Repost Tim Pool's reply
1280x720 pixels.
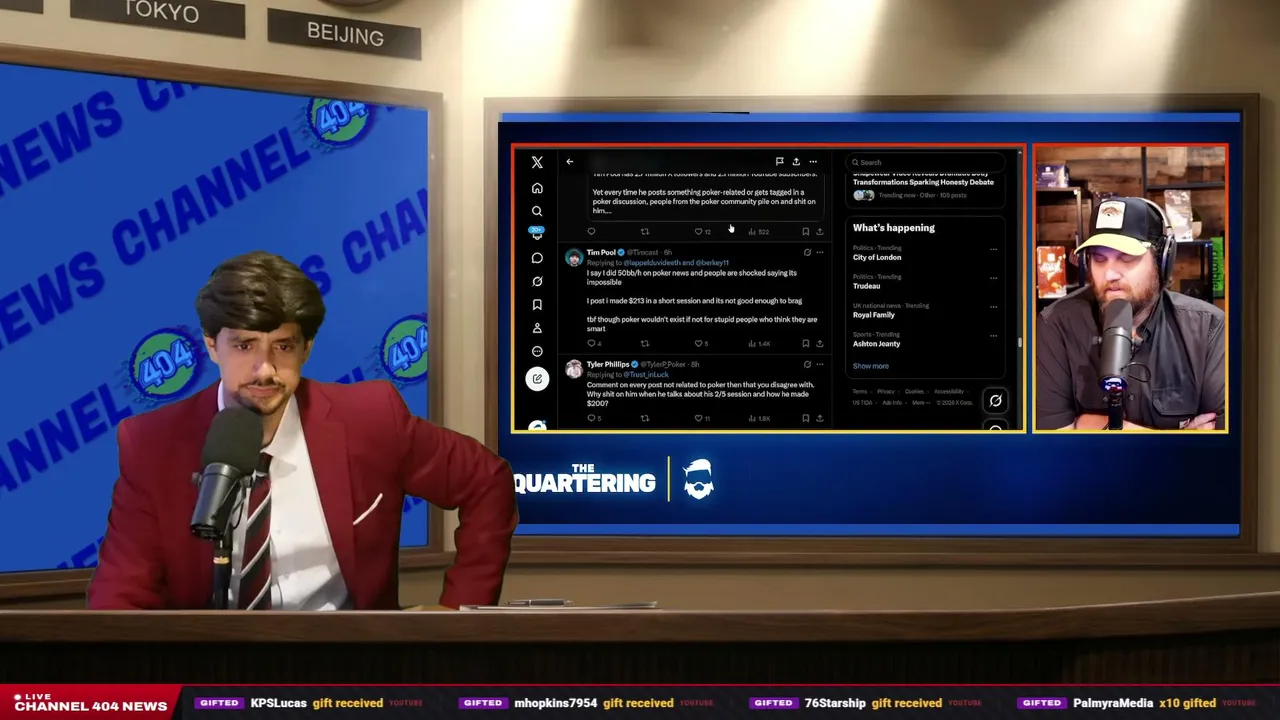click(645, 344)
